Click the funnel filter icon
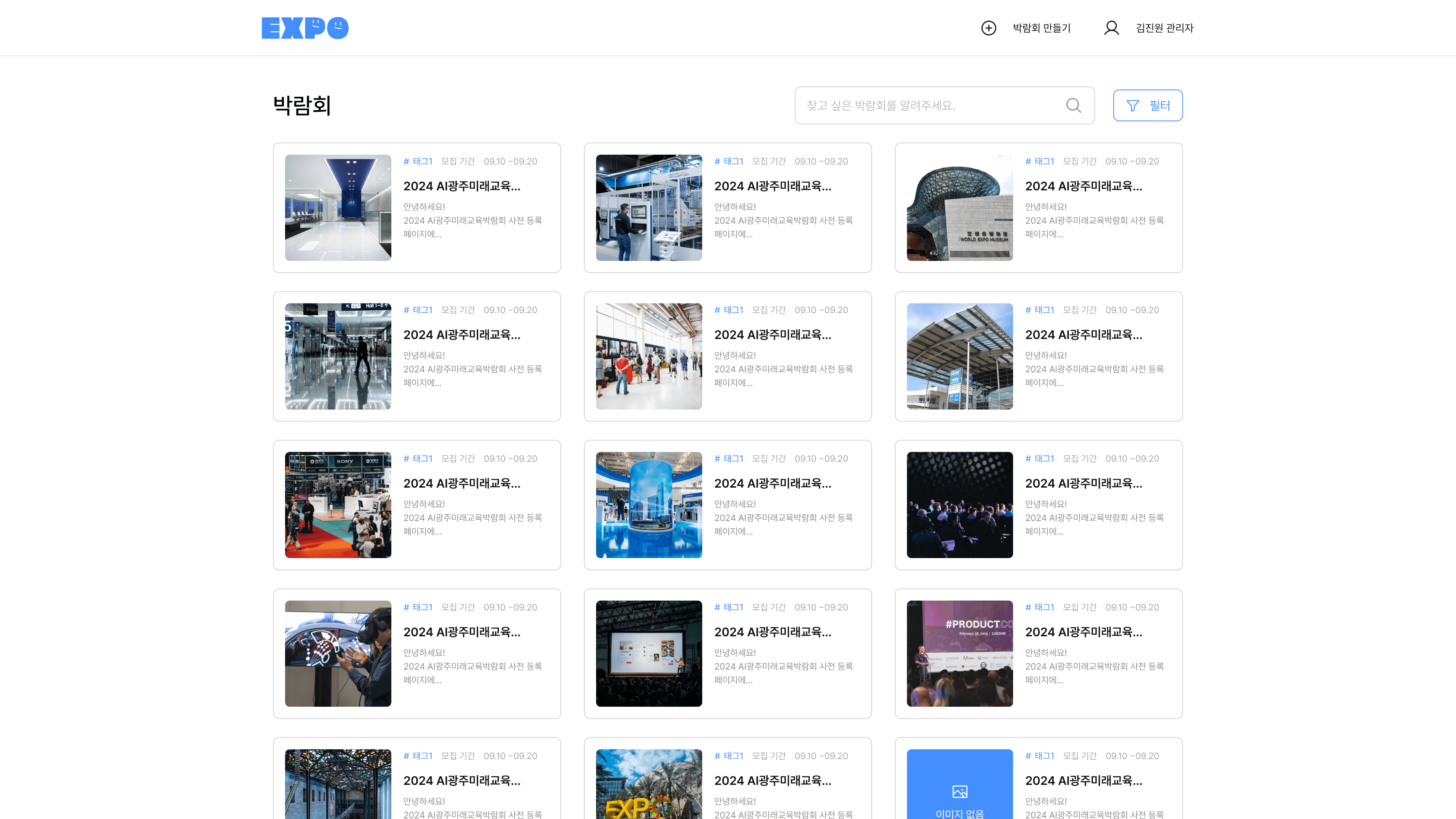The width and height of the screenshot is (1456, 819). point(1133,106)
